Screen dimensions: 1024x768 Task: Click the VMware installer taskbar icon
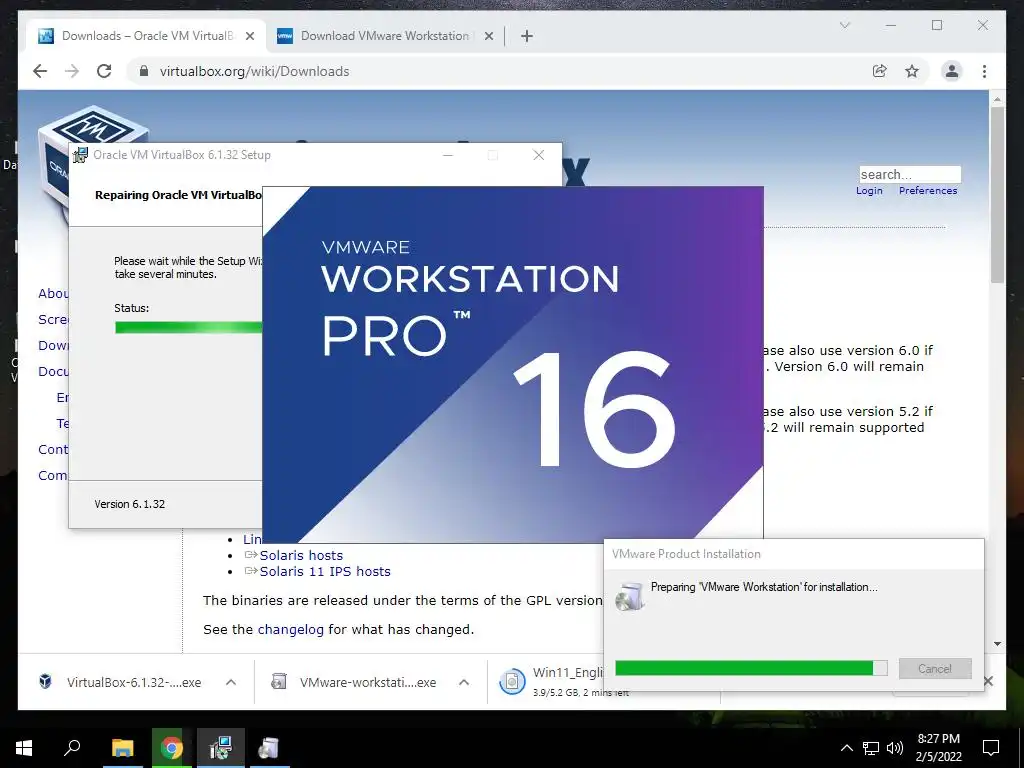(x=268, y=748)
